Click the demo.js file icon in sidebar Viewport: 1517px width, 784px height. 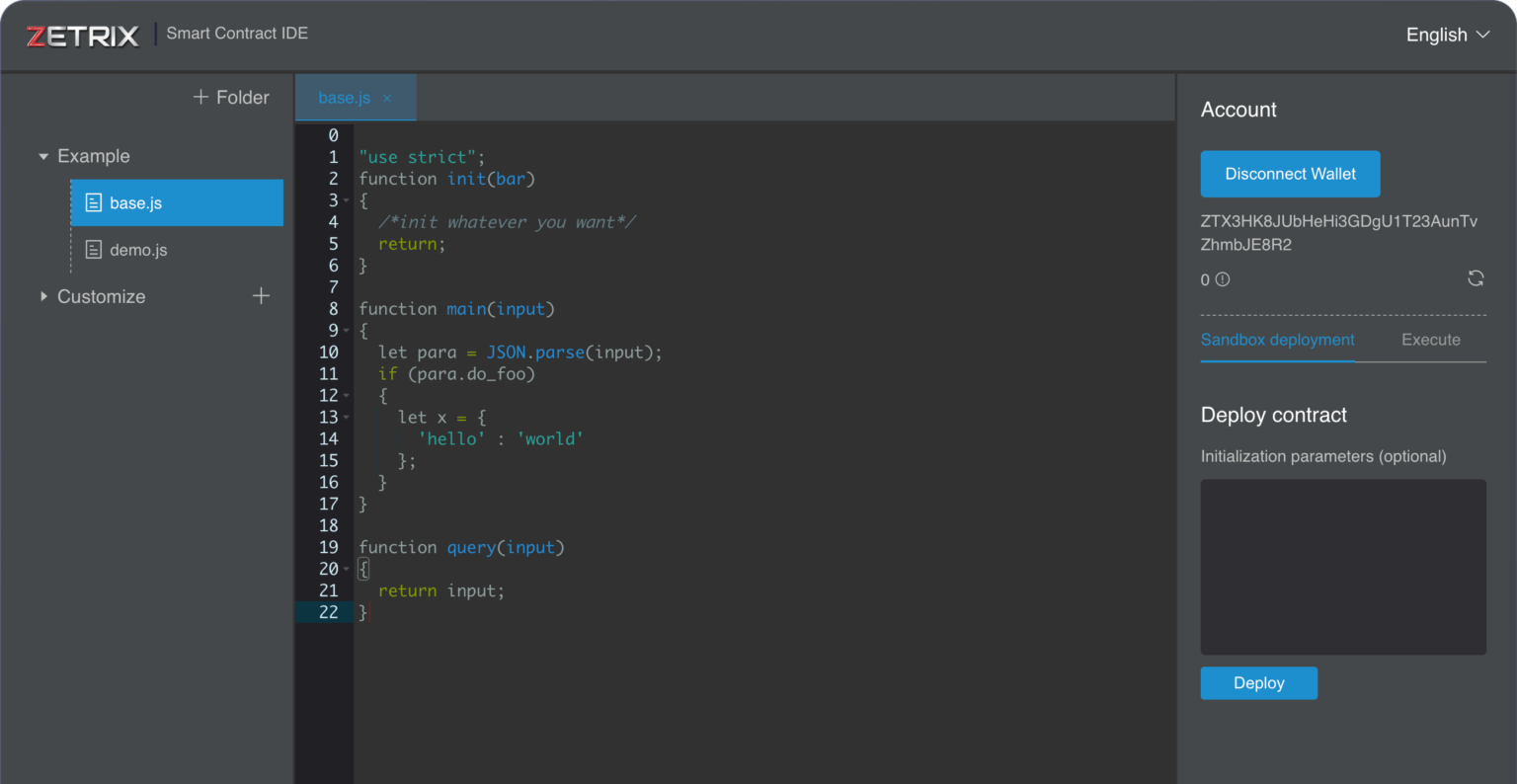94,250
